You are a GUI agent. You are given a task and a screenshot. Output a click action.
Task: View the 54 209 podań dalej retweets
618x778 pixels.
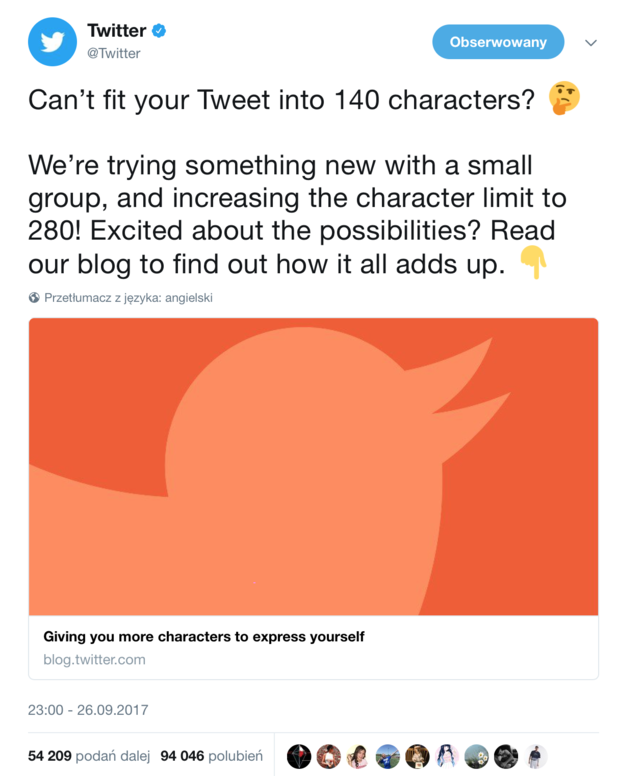coord(88,756)
